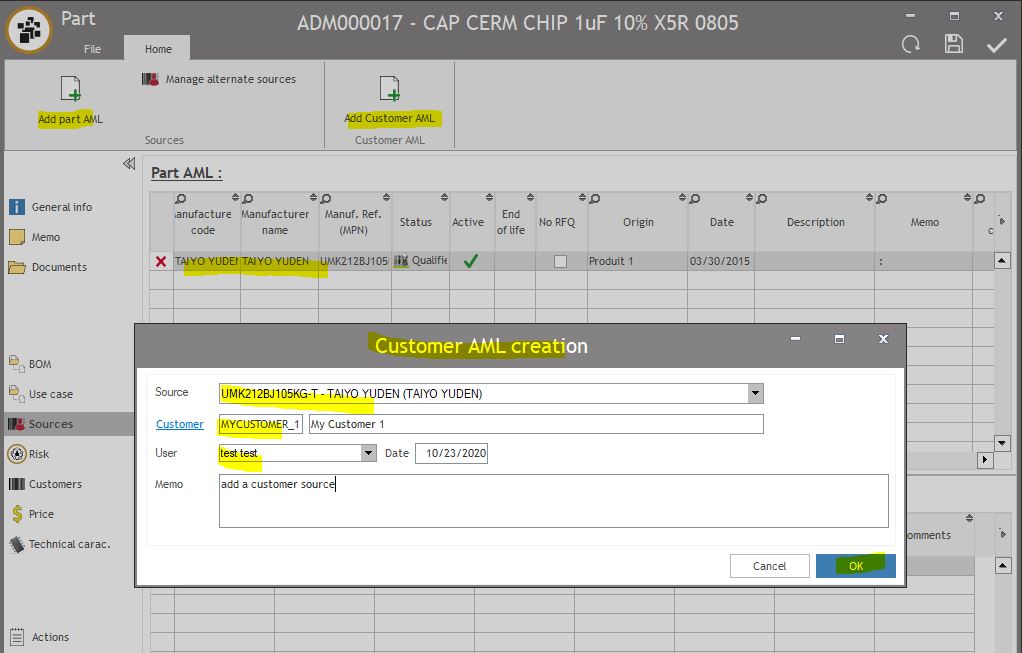The width and height of the screenshot is (1022, 653).
Task: Click the refresh icon in title bar
Action: tap(911, 44)
